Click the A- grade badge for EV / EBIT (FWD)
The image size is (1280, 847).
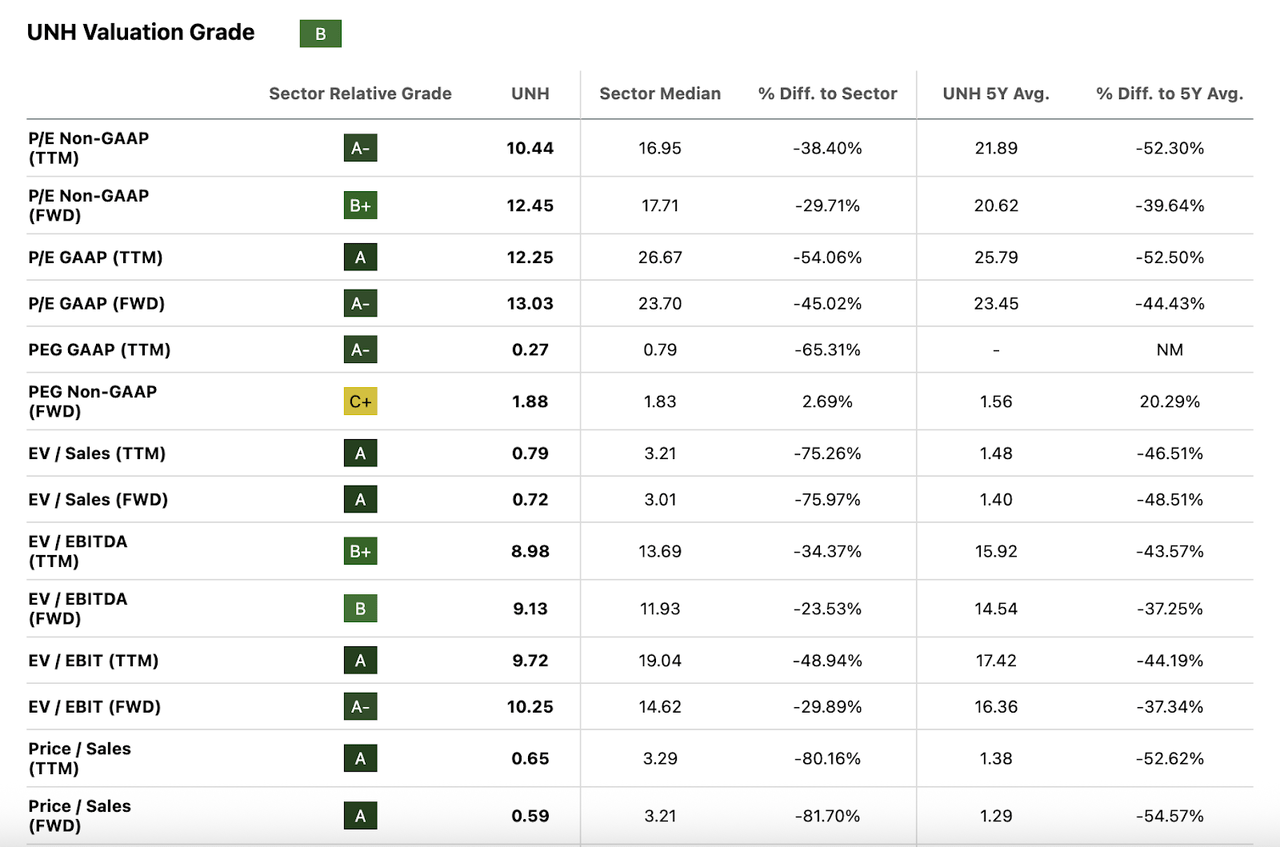click(360, 707)
